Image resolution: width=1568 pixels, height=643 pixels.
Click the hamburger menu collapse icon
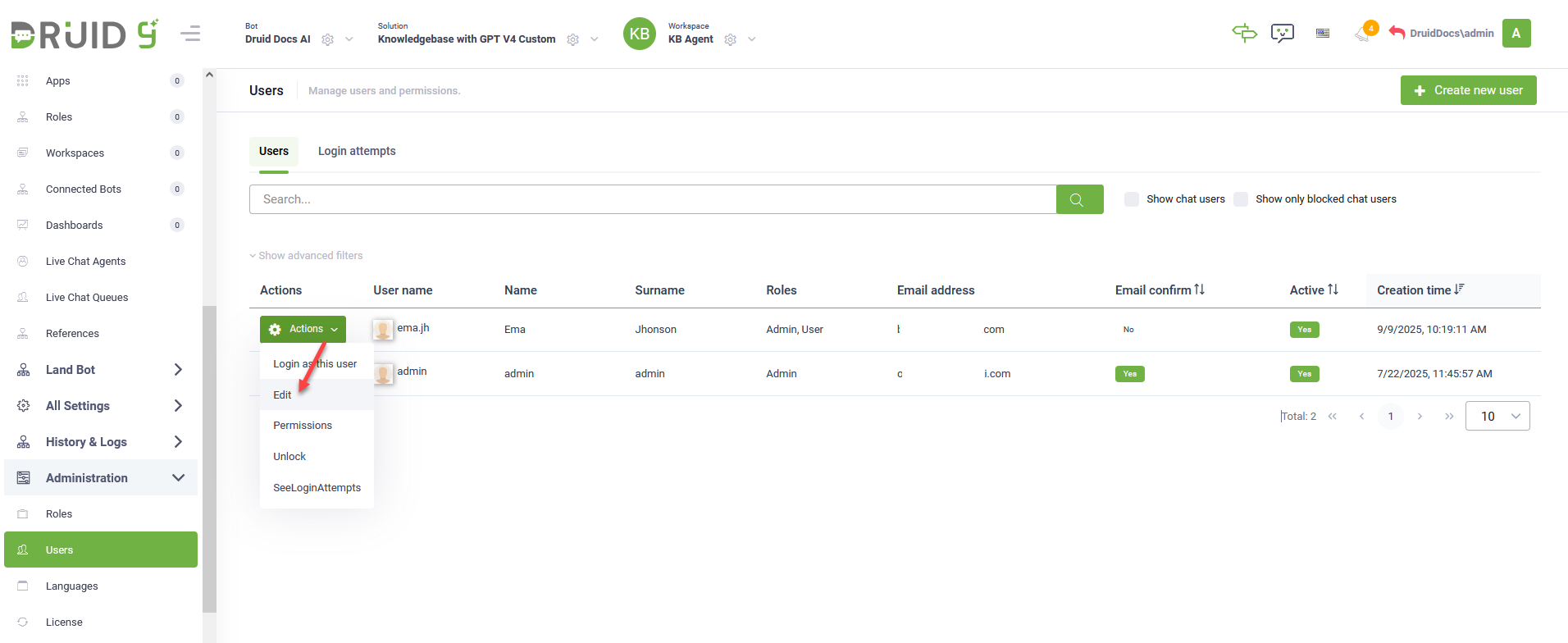(x=190, y=34)
